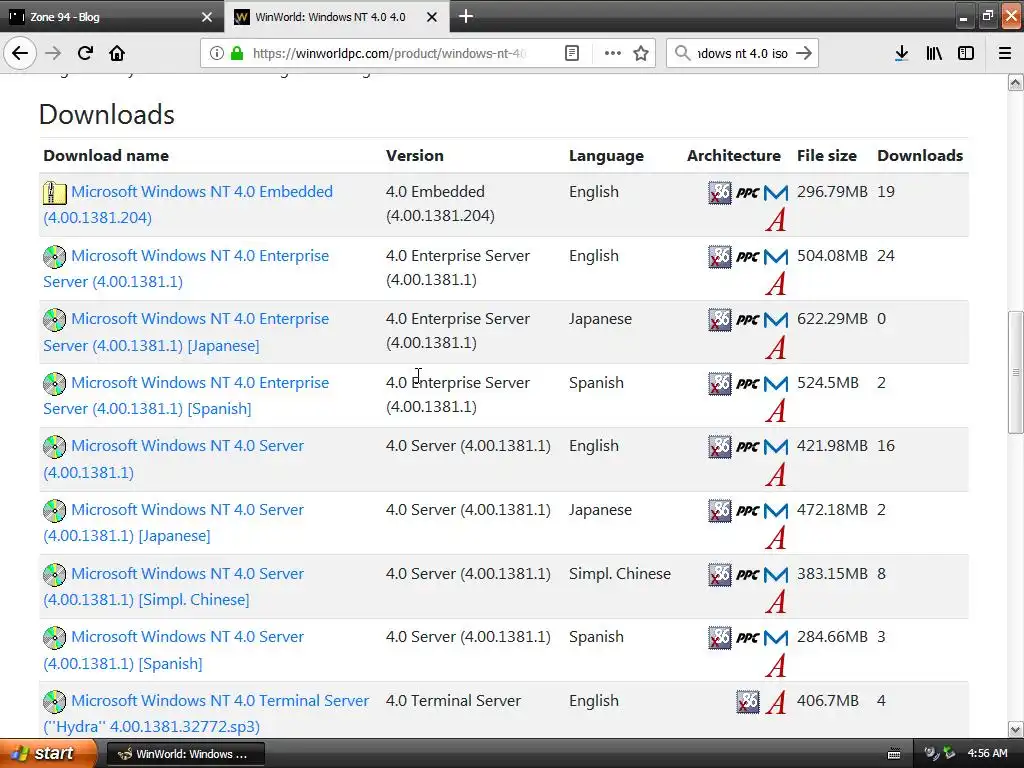Click the x86 icon in the Embedded row
Viewport: 1024px width, 768px height.
720,193
